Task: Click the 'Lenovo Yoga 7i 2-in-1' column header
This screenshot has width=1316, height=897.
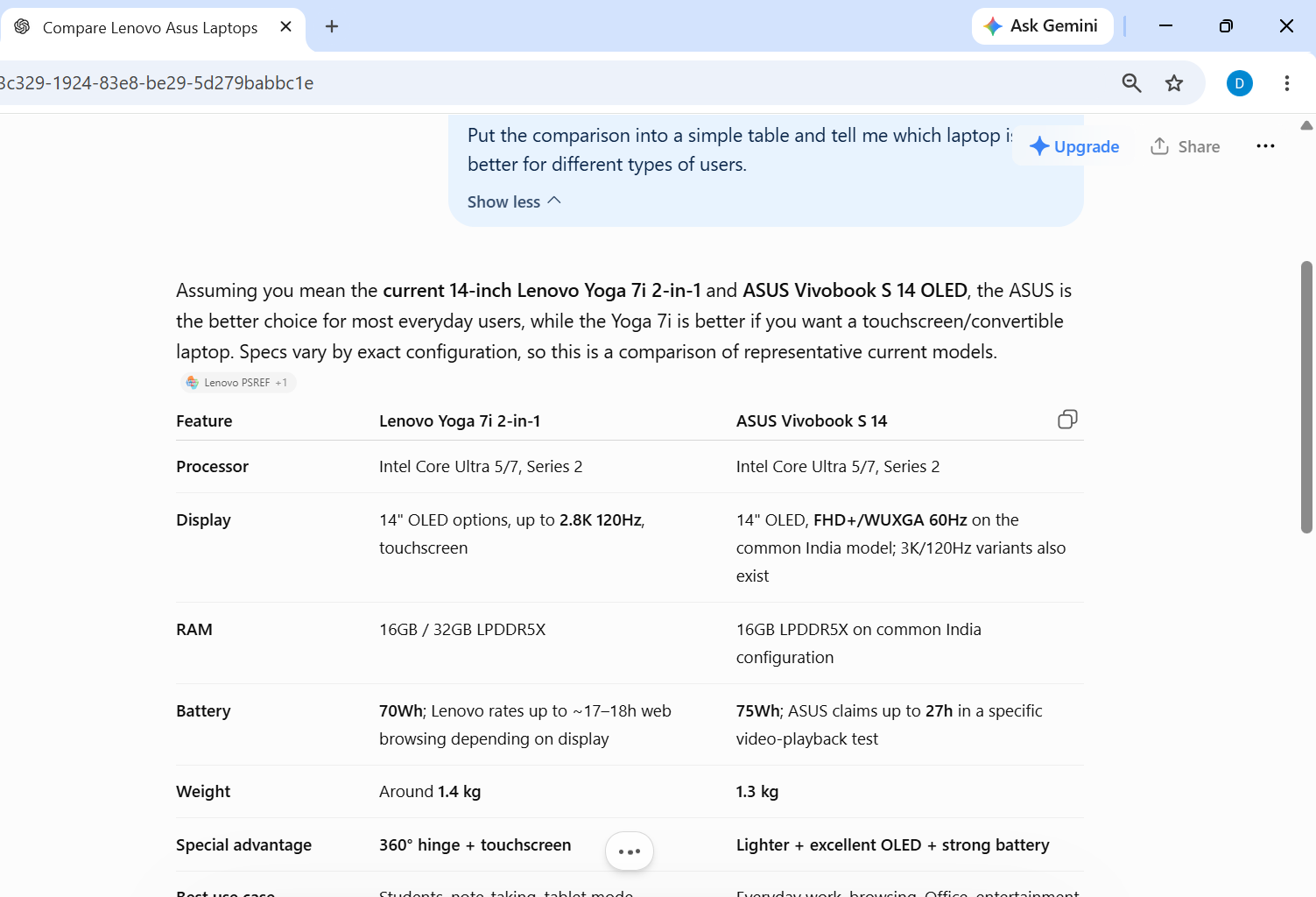Action: (460, 421)
